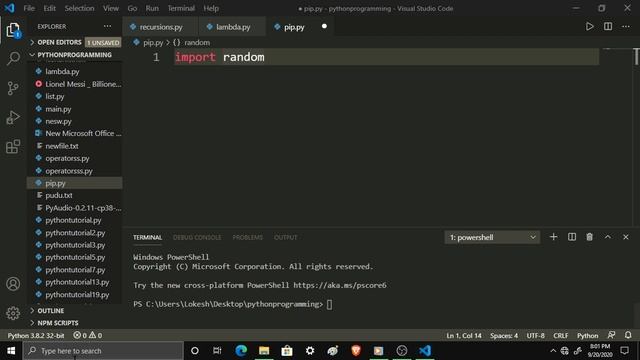Open the notifications bell in status bar
Viewport: 640px width, 360px height.
(x=628, y=336)
